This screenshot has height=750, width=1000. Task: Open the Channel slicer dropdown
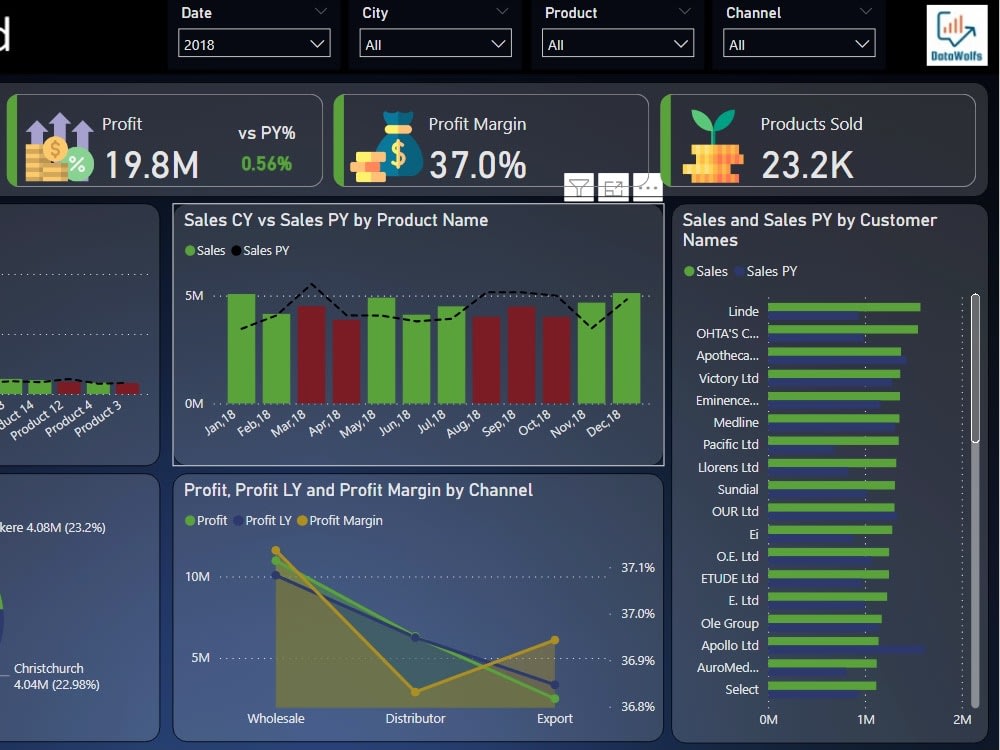coord(798,44)
